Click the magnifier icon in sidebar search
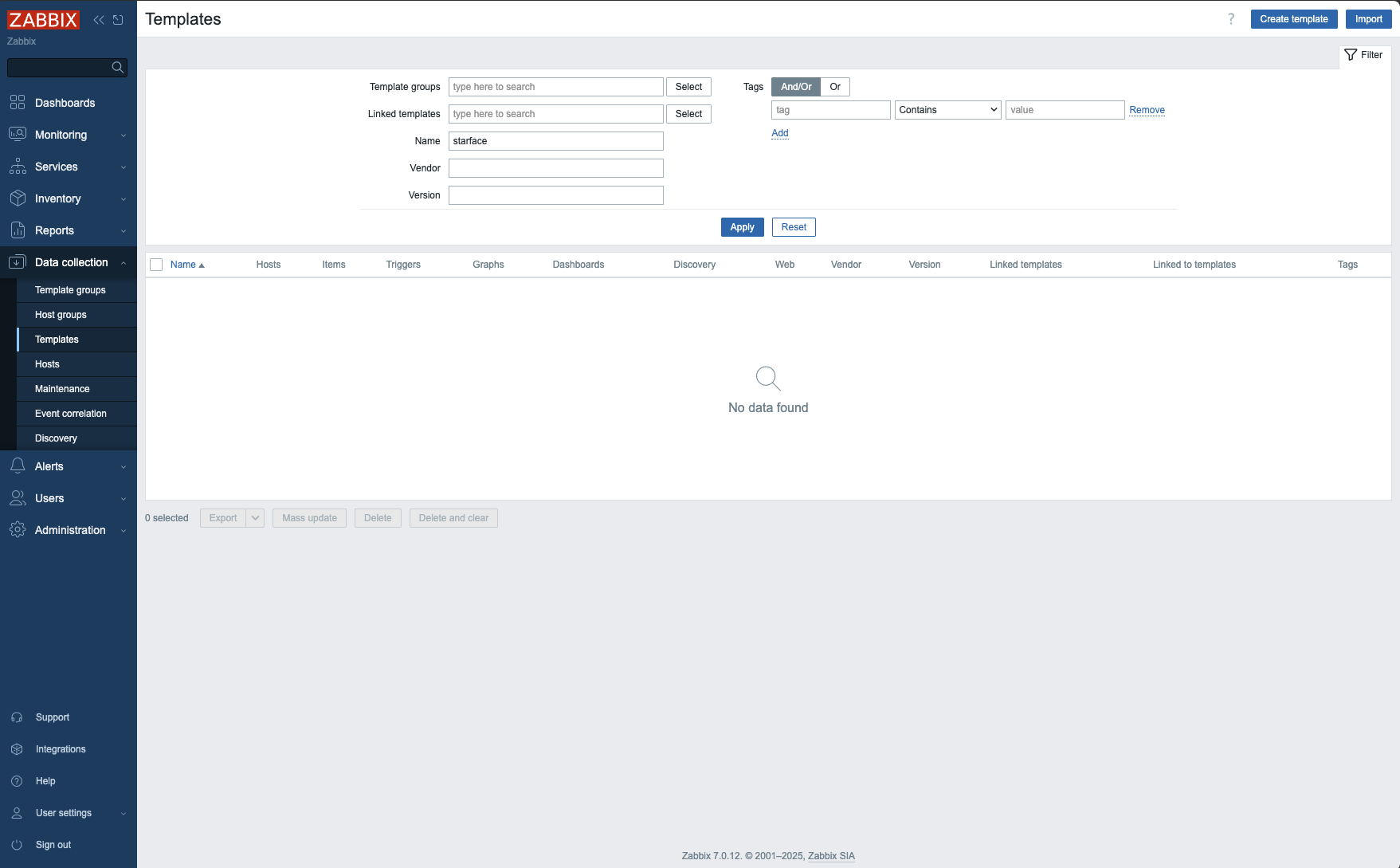Viewport: 1400px width, 868px height. point(118,68)
